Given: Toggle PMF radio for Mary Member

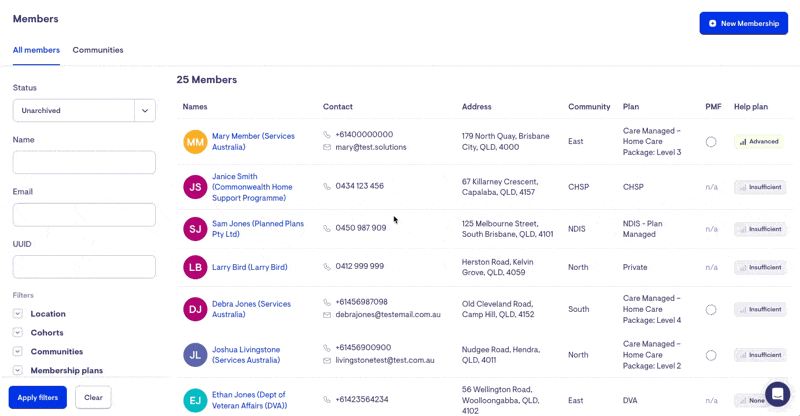Looking at the screenshot, I should tap(711, 142).
